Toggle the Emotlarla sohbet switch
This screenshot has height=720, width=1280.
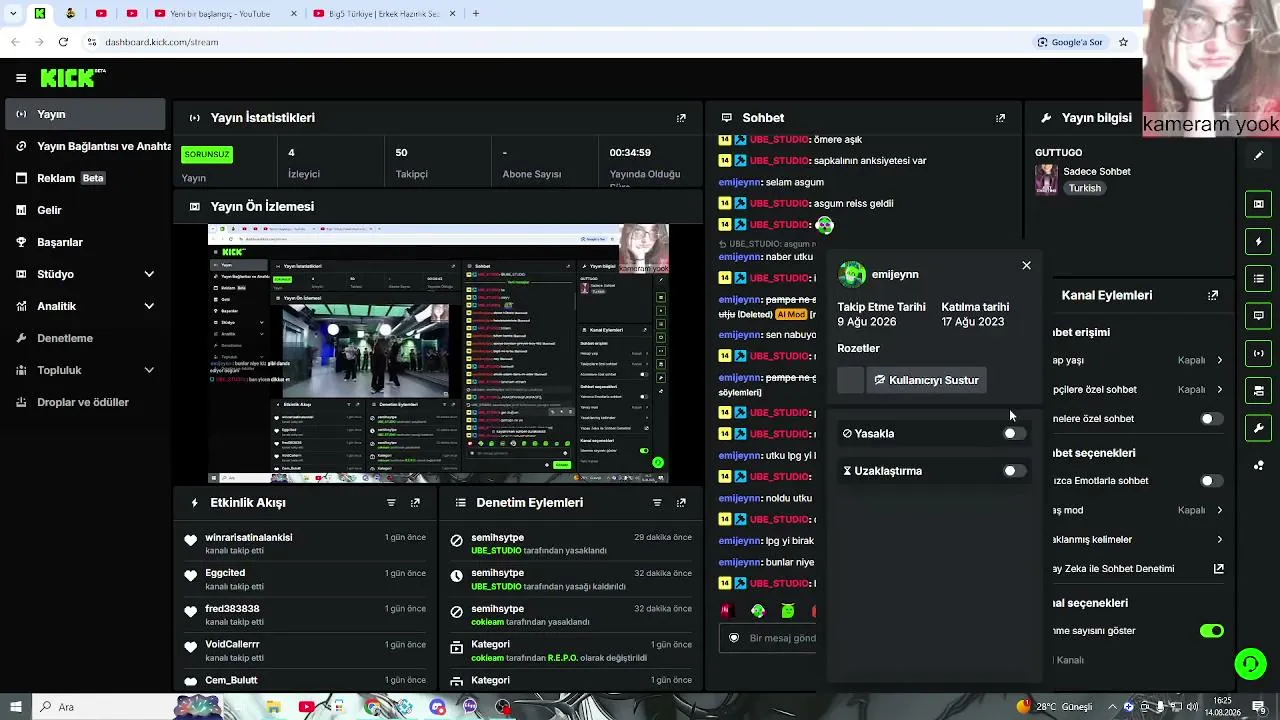click(1211, 481)
